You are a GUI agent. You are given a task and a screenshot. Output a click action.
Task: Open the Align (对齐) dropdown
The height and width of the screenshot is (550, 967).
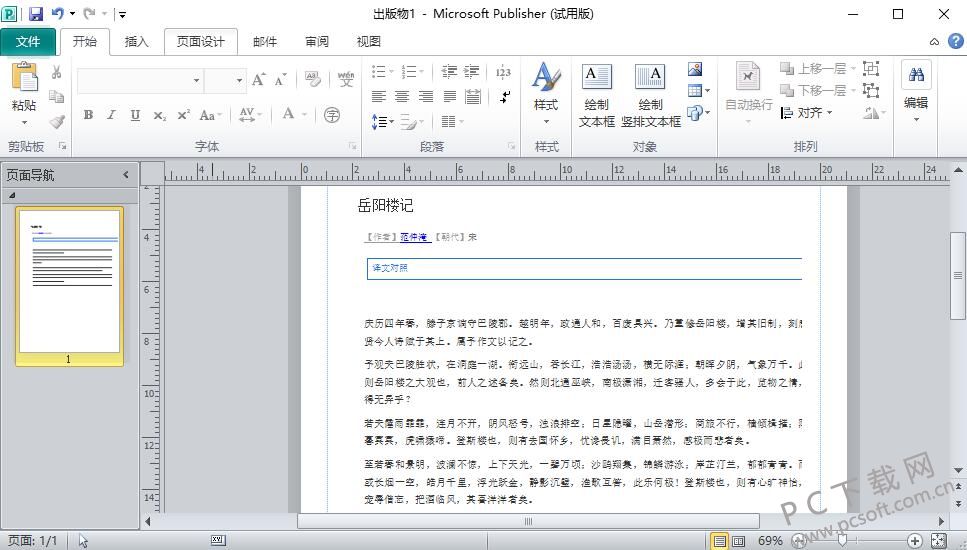tap(807, 113)
